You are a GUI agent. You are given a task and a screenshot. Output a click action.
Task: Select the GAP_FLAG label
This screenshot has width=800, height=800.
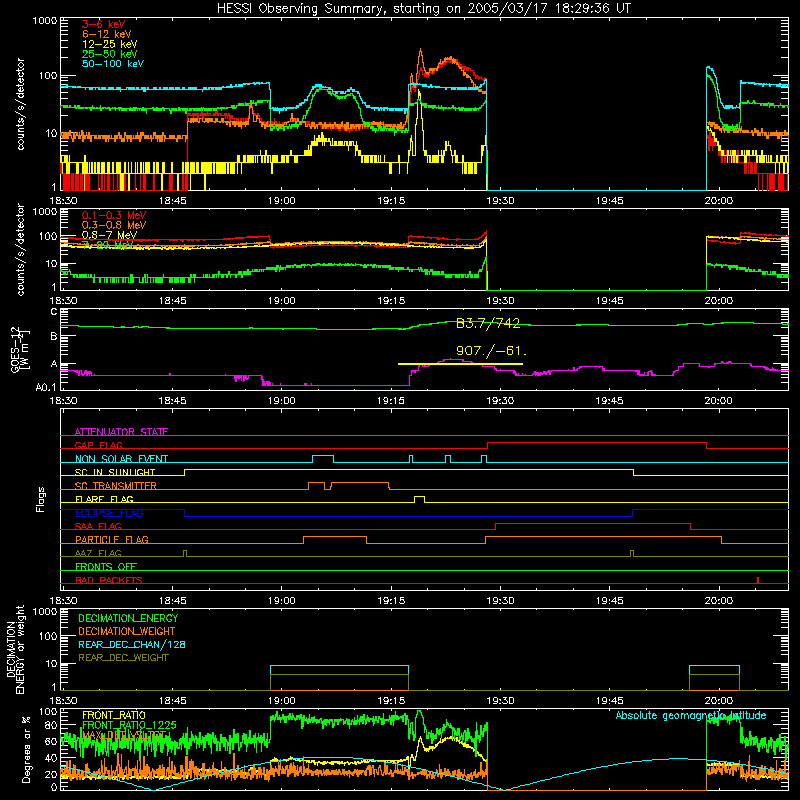tap(98, 445)
